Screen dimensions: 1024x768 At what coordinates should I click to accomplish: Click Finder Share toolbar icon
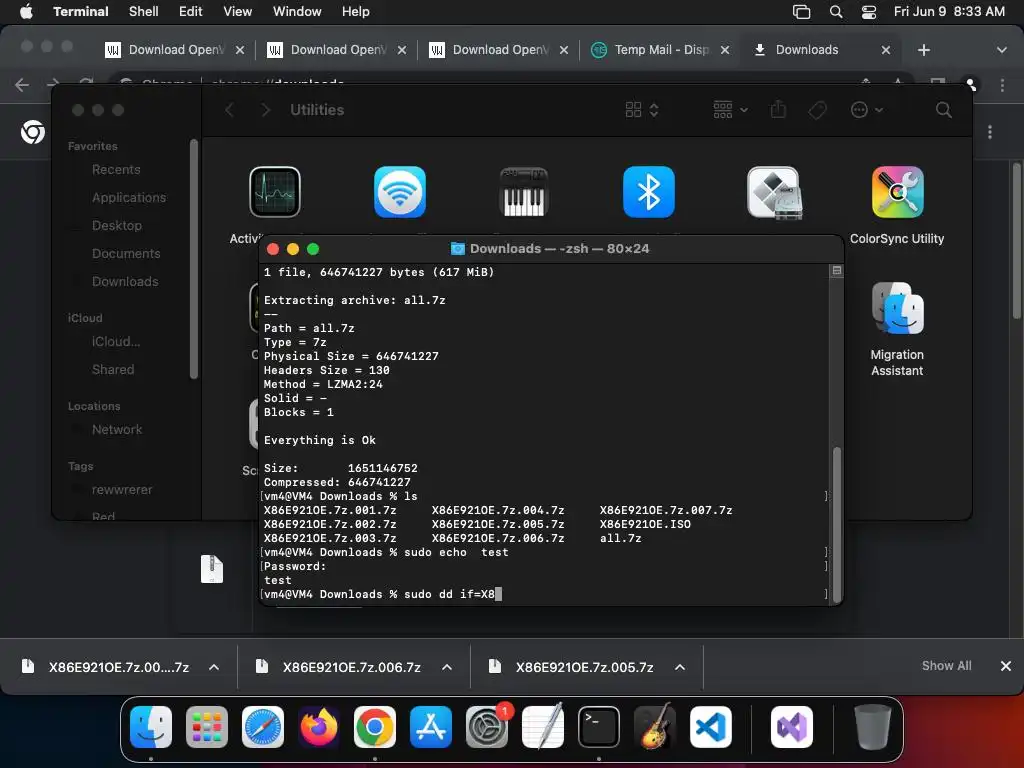tap(778, 110)
